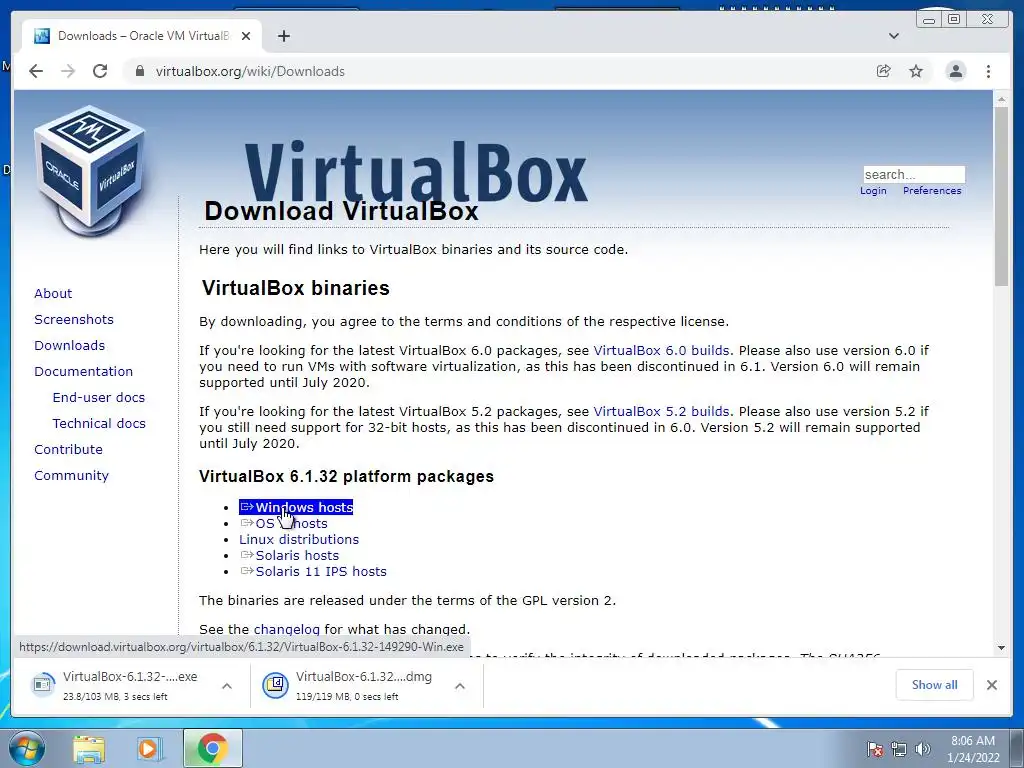Open the volume speaker icon

[923, 749]
